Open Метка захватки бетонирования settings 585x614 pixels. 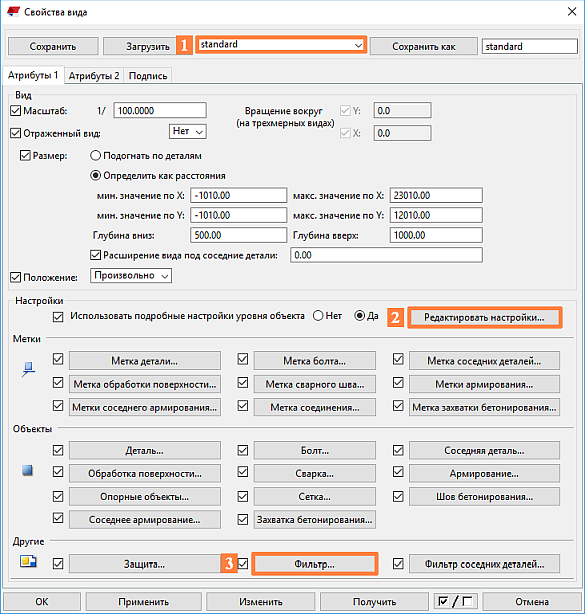click(x=484, y=407)
